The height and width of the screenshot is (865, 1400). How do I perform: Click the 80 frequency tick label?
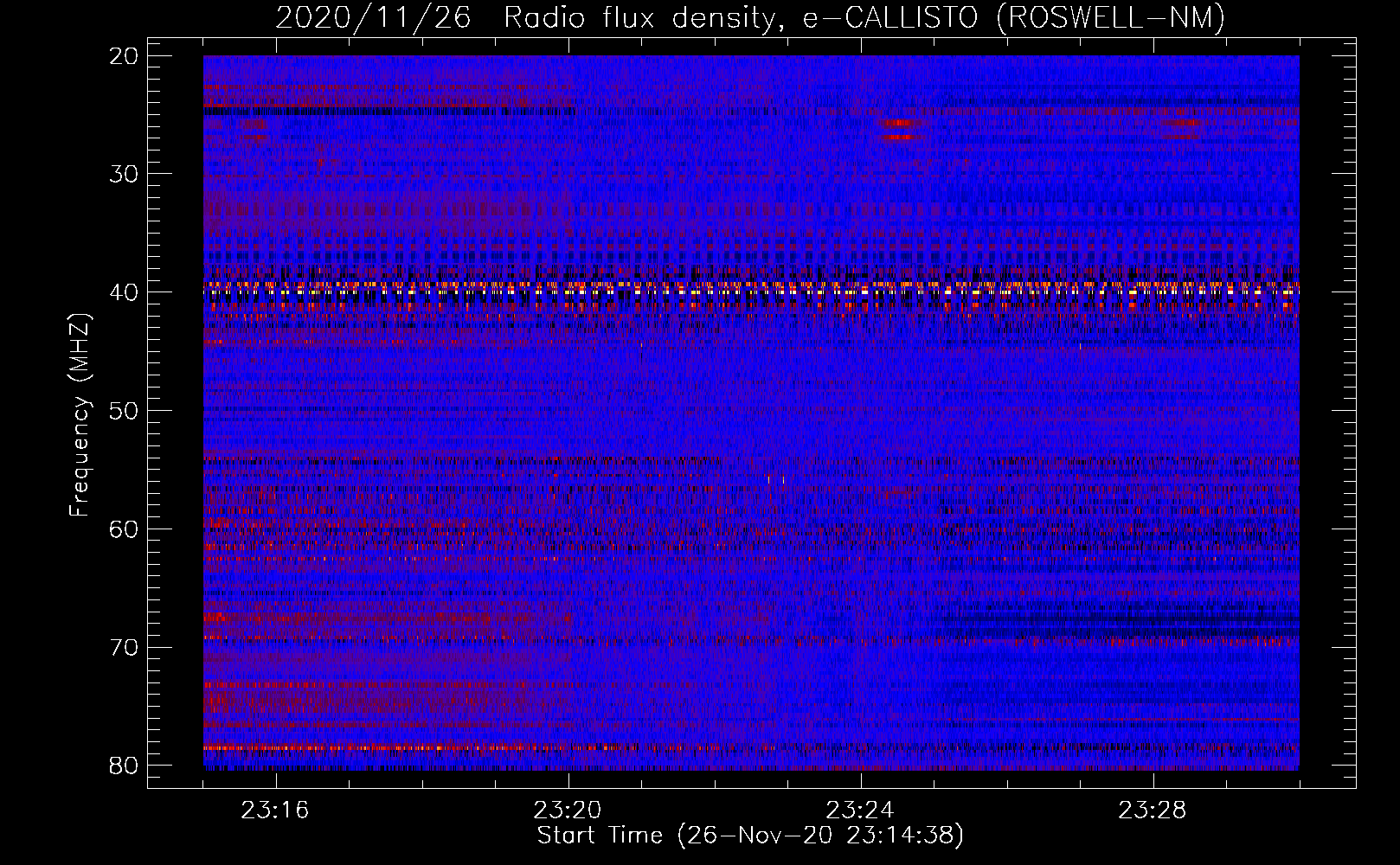125,766
